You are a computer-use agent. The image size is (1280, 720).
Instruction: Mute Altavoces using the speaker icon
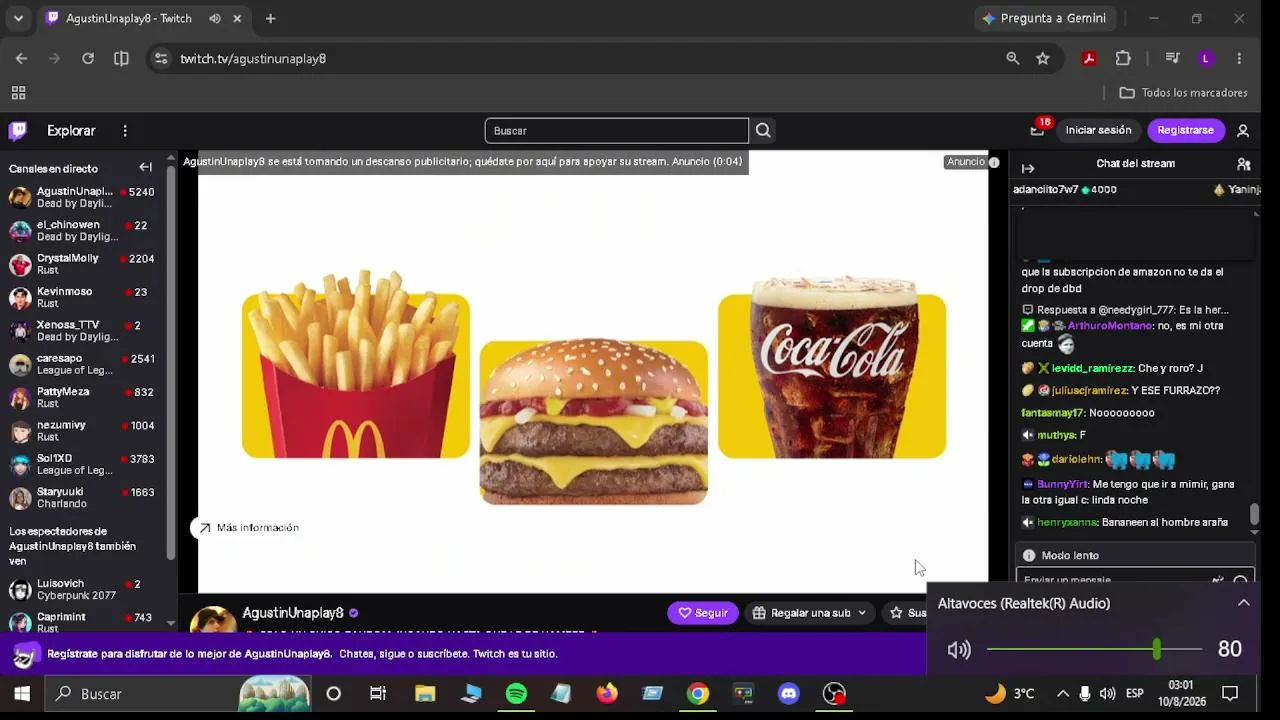(x=959, y=650)
